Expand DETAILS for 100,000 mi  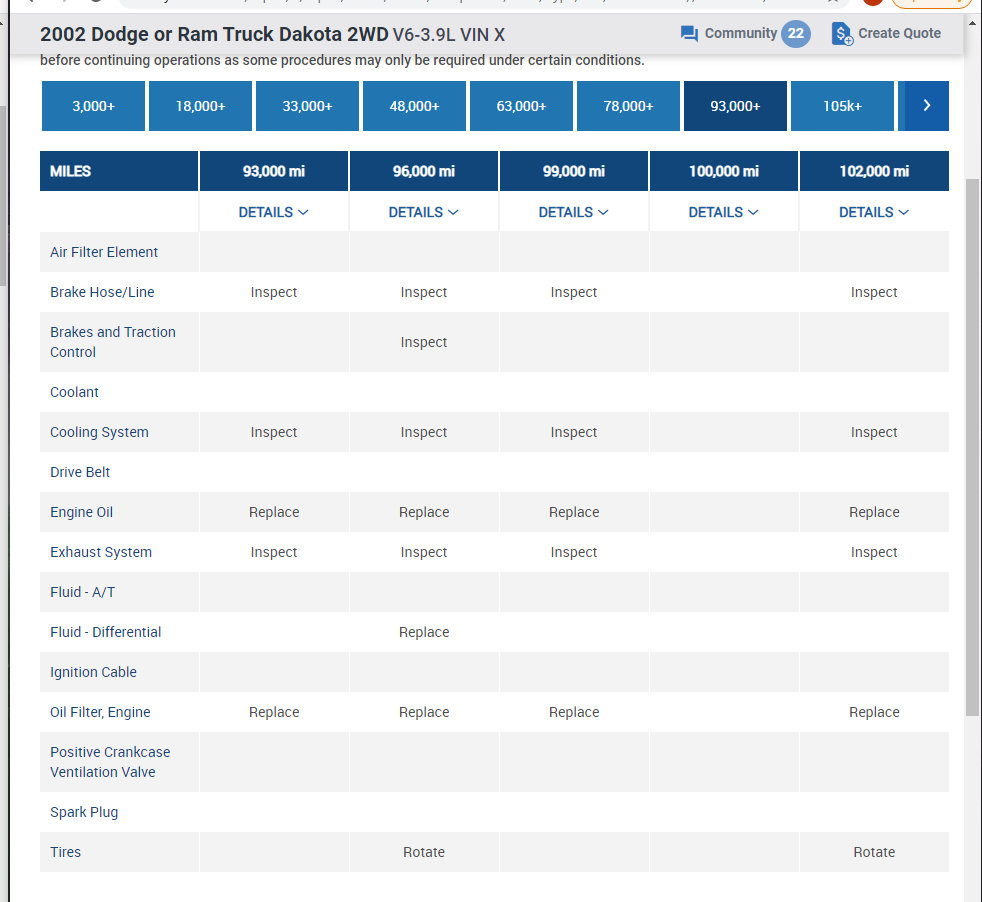coord(724,212)
